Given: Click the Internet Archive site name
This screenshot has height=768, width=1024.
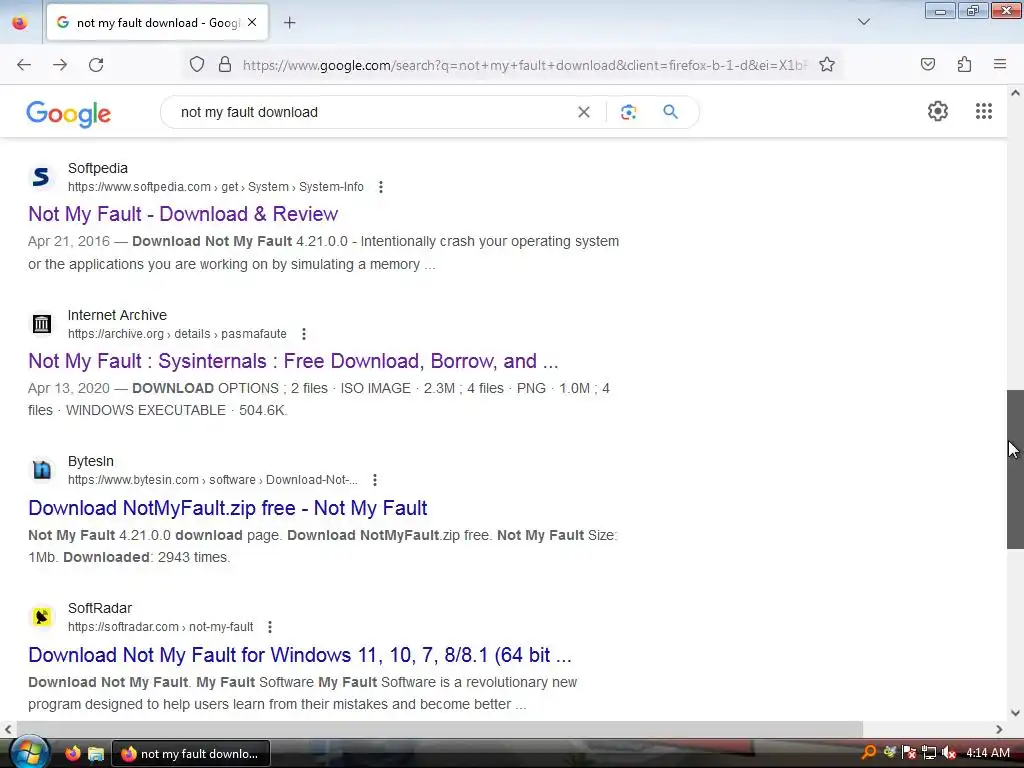Looking at the screenshot, I should (x=118, y=315).
